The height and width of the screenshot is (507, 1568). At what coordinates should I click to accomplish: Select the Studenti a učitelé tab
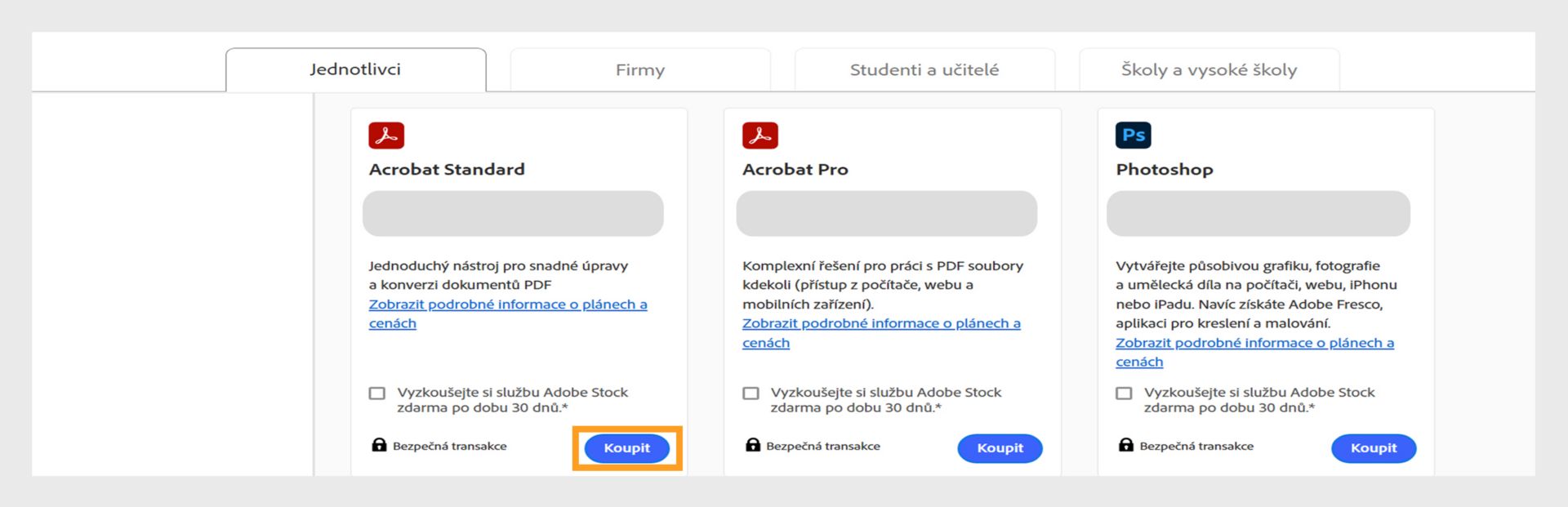coord(924,70)
